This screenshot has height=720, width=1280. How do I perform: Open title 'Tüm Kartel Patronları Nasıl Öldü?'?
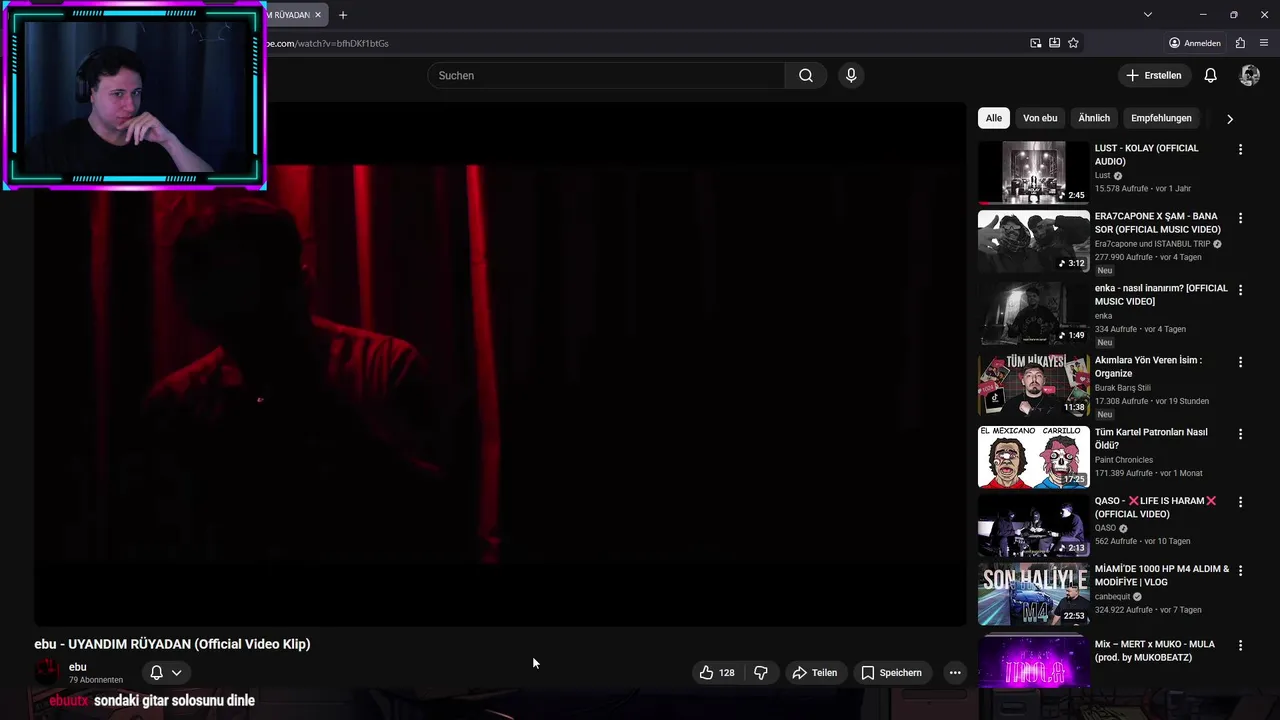1151,439
